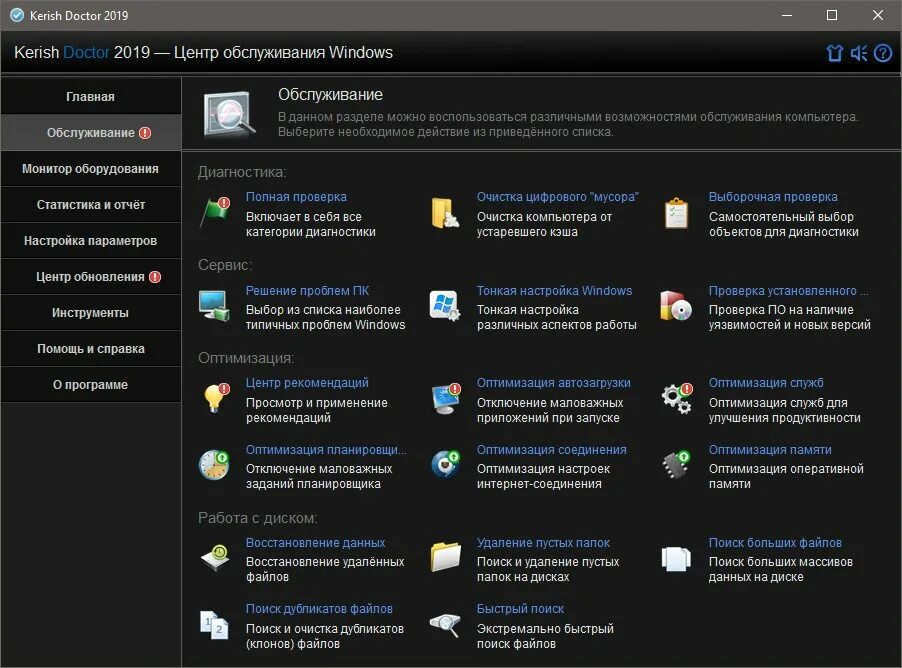Image resolution: width=902 pixels, height=668 pixels.
Task: Click the globe icon for Оптимизация соединения
Action: (x=445, y=464)
